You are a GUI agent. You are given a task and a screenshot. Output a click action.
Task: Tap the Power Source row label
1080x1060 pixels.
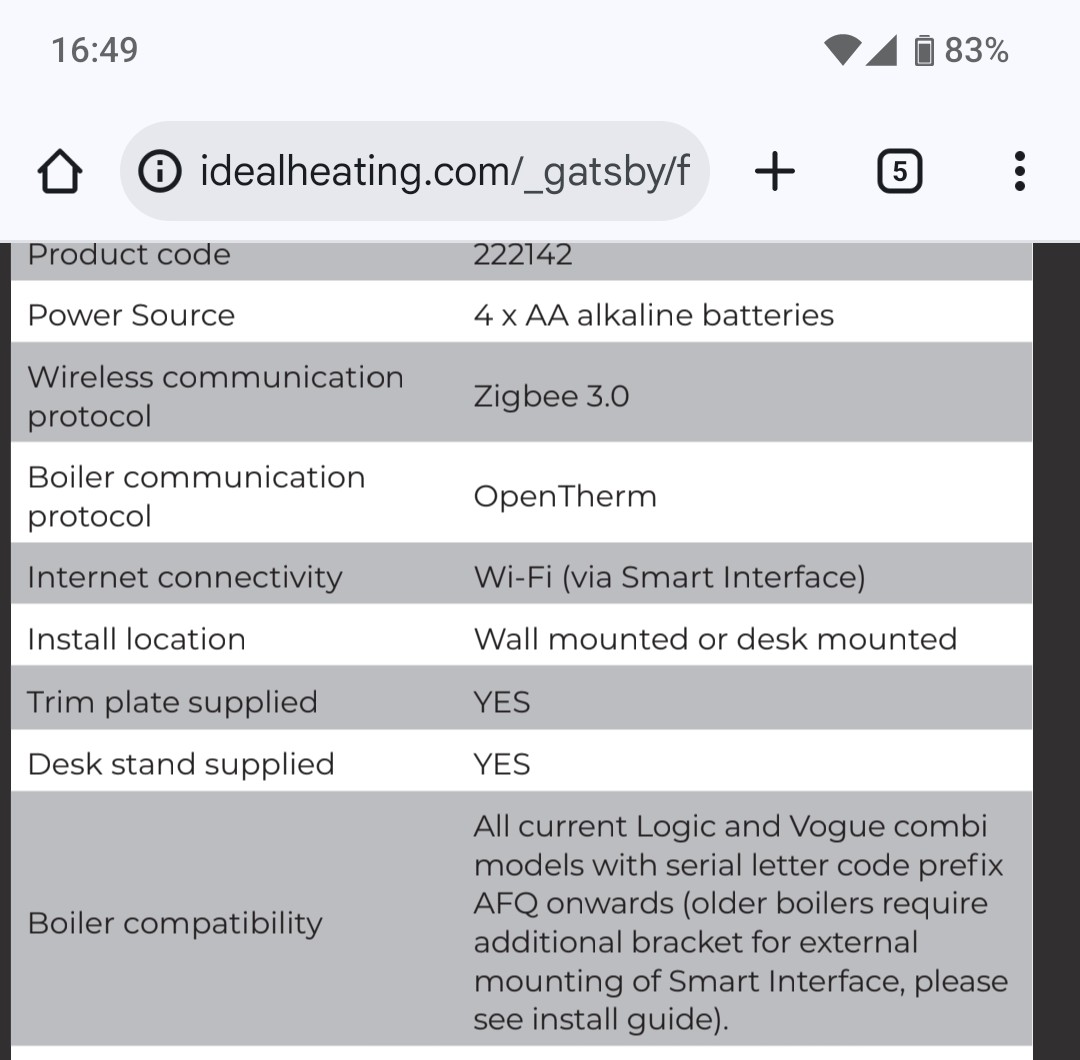[131, 315]
